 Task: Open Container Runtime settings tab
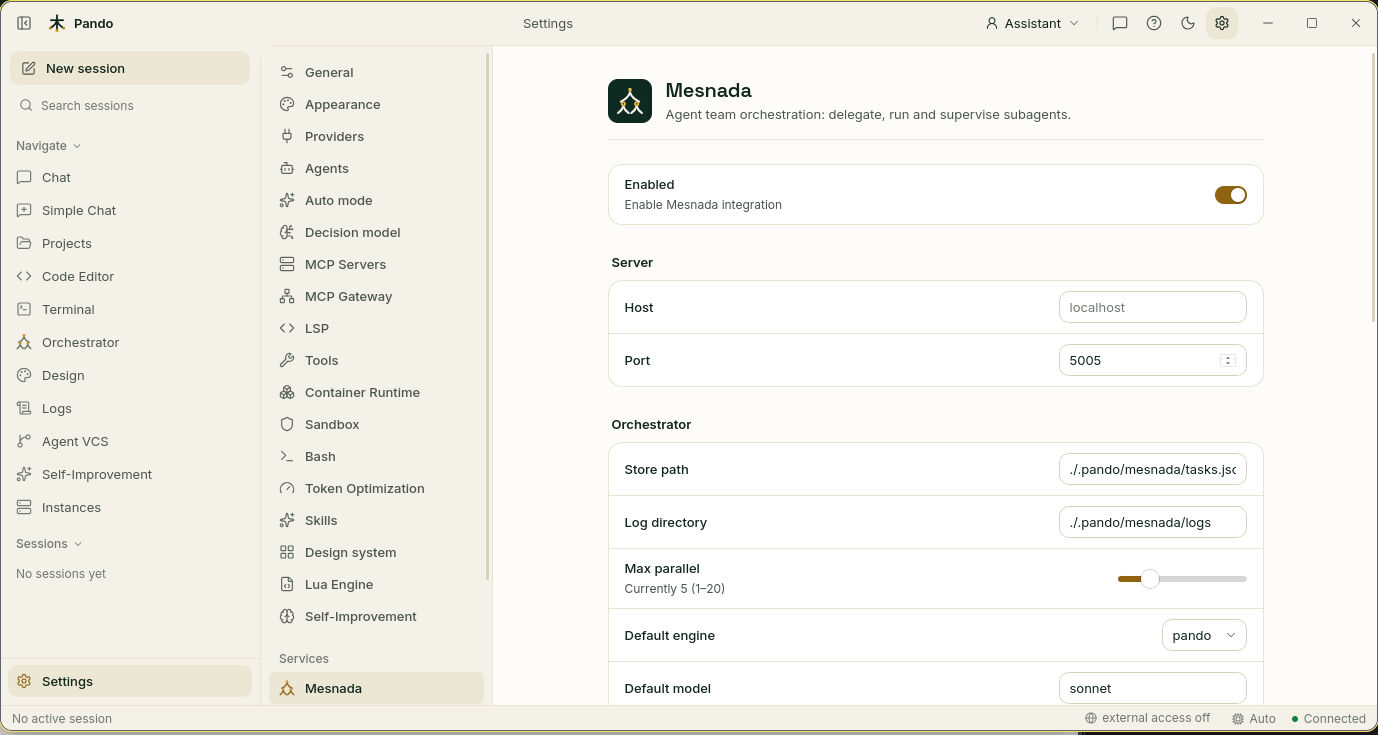coord(376,392)
